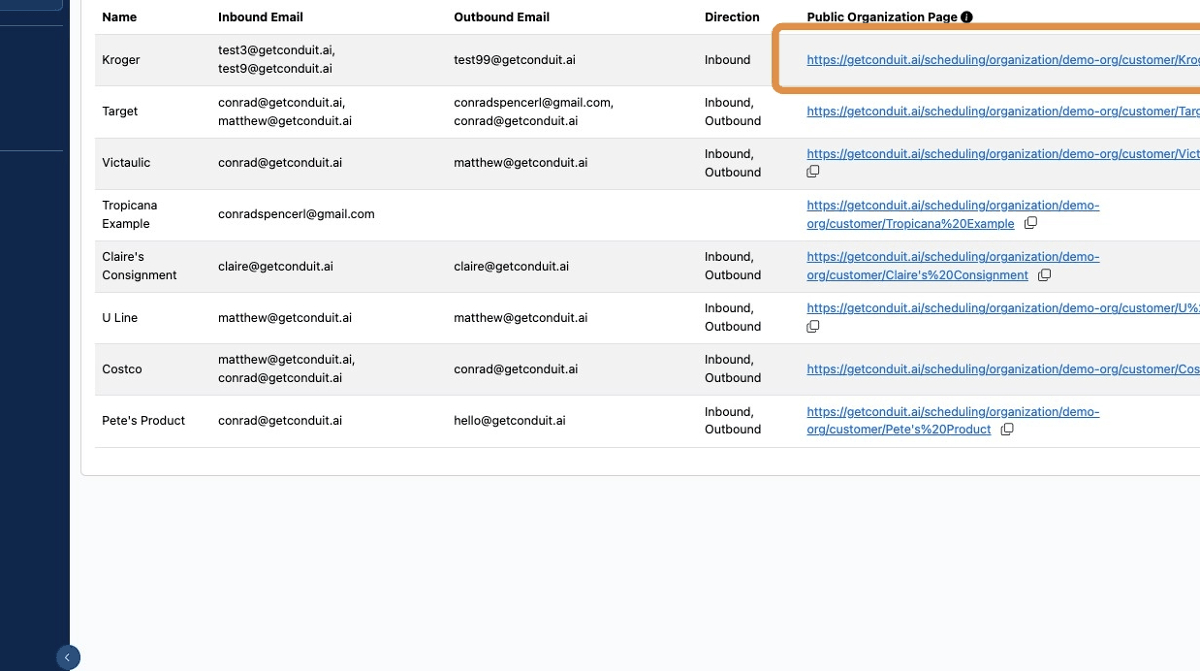
Task: Open the Costco public organization link
Action: pos(1003,369)
